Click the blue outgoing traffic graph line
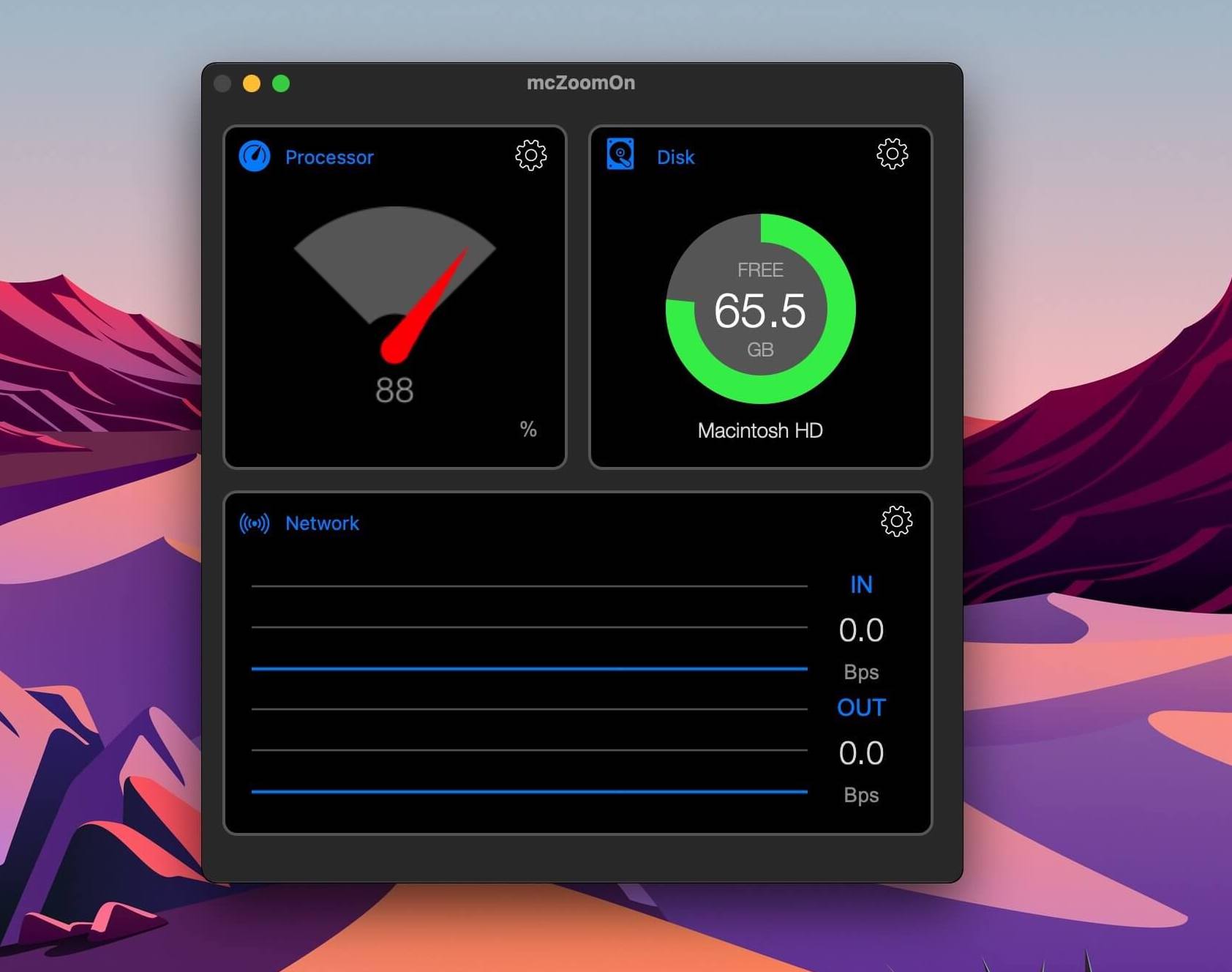Viewport: 1232px width, 972px height. [x=529, y=791]
